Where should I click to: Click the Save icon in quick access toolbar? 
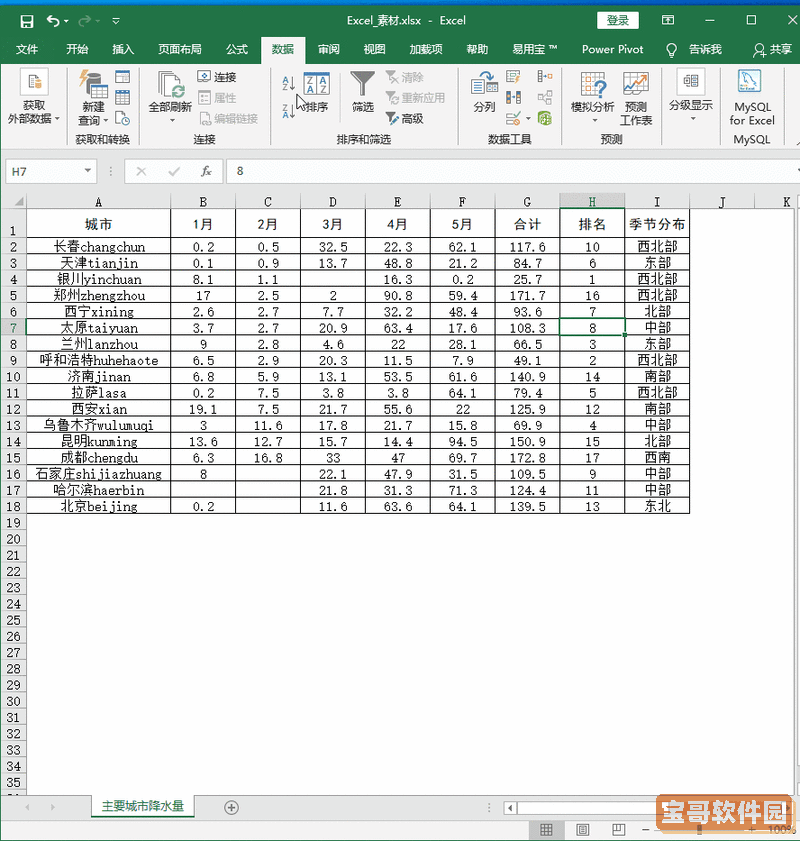[x=26, y=21]
